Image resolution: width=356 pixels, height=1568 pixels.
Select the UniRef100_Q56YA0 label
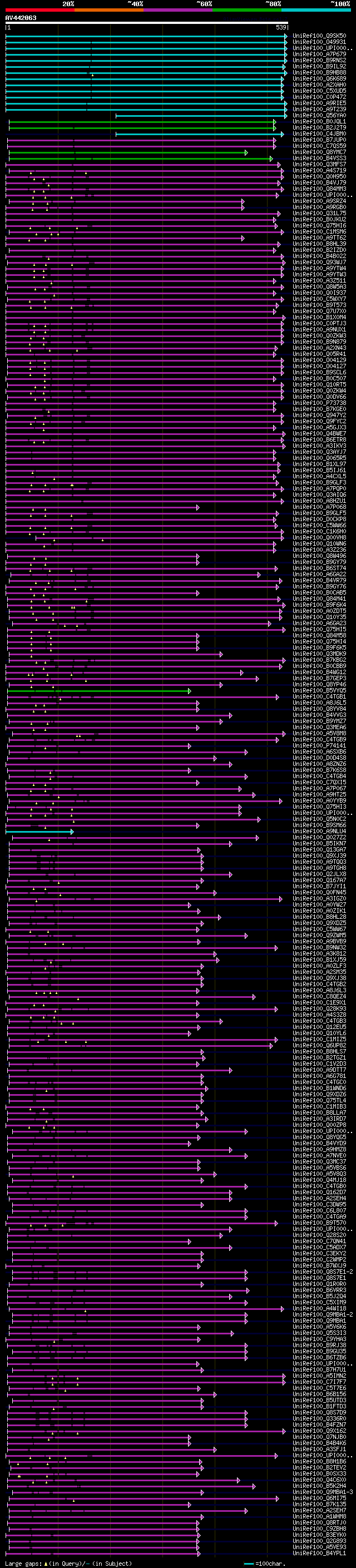[x=319, y=115]
